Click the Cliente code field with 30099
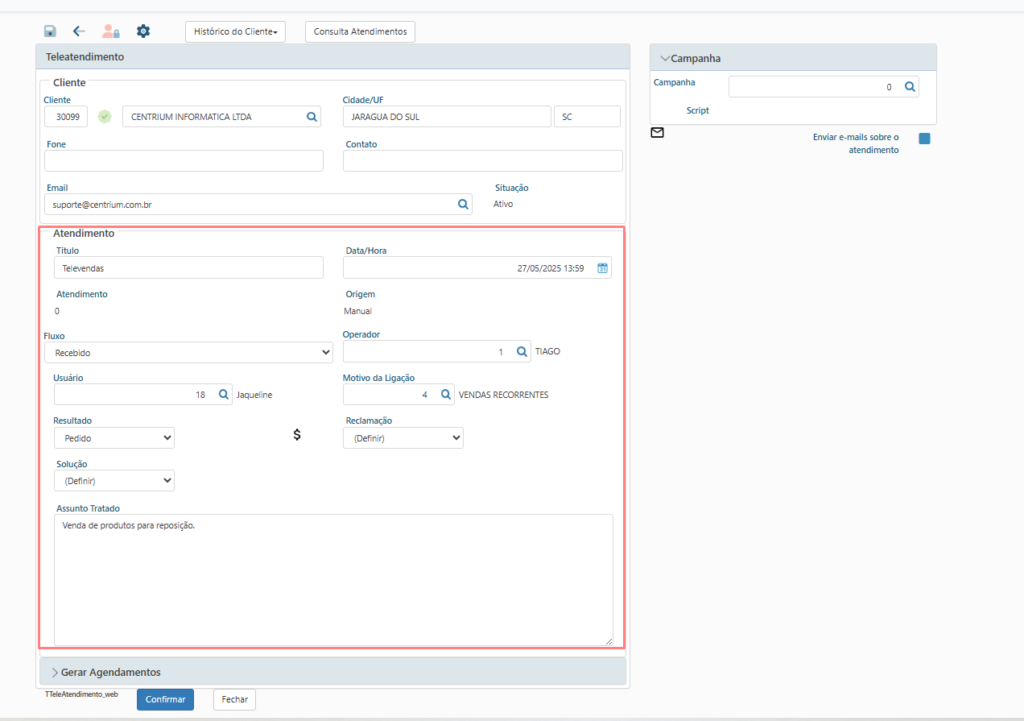This screenshot has height=721, width=1024. coord(66,117)
